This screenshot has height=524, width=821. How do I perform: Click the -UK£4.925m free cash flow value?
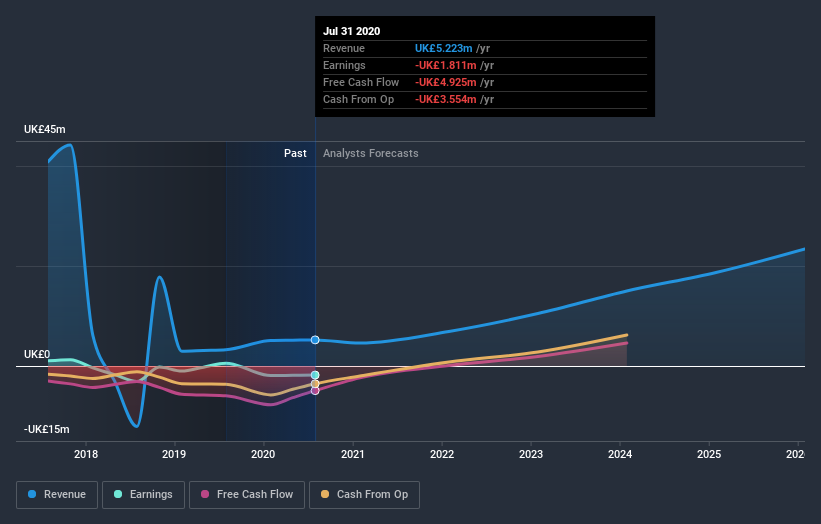click(x=446, y=82)
